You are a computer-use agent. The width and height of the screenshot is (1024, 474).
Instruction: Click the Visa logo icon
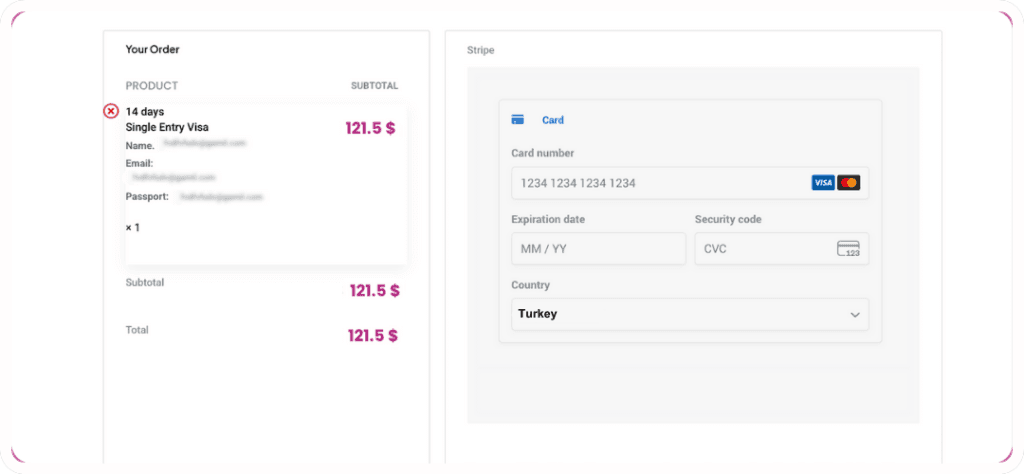822,183
